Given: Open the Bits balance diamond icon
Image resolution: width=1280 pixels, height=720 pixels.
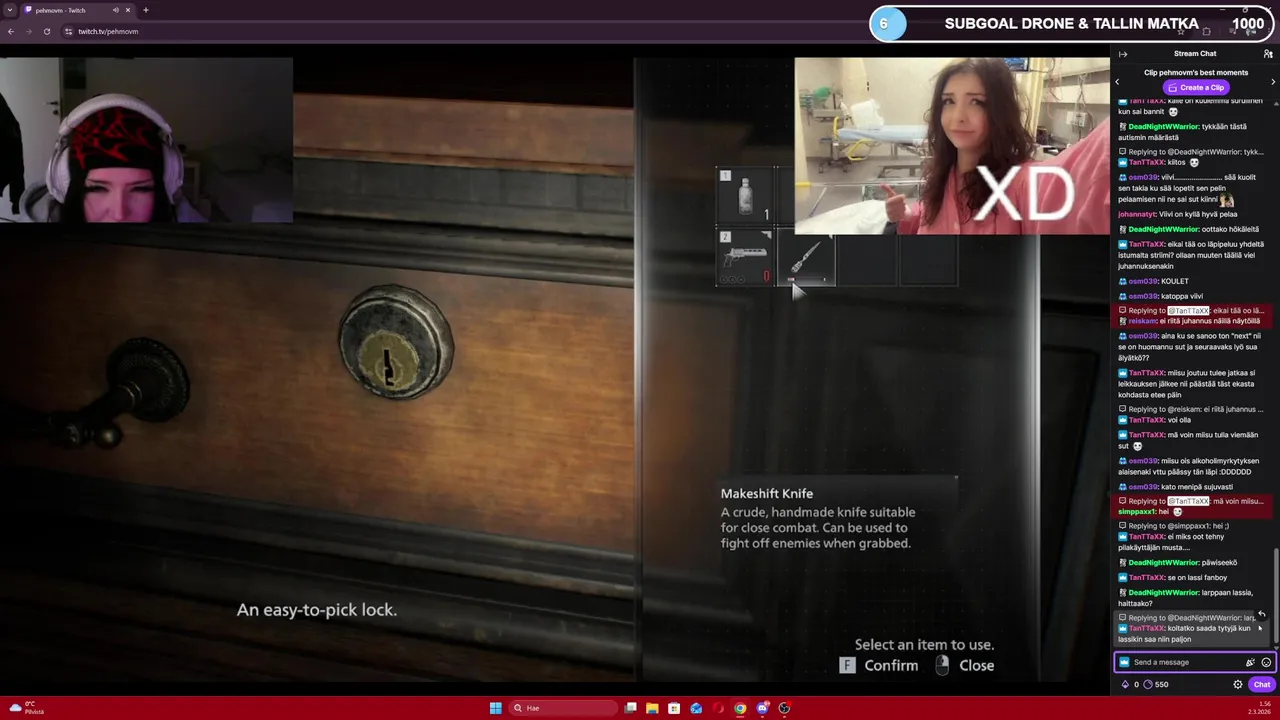Looking at the screenshot, I should 1125,684.
